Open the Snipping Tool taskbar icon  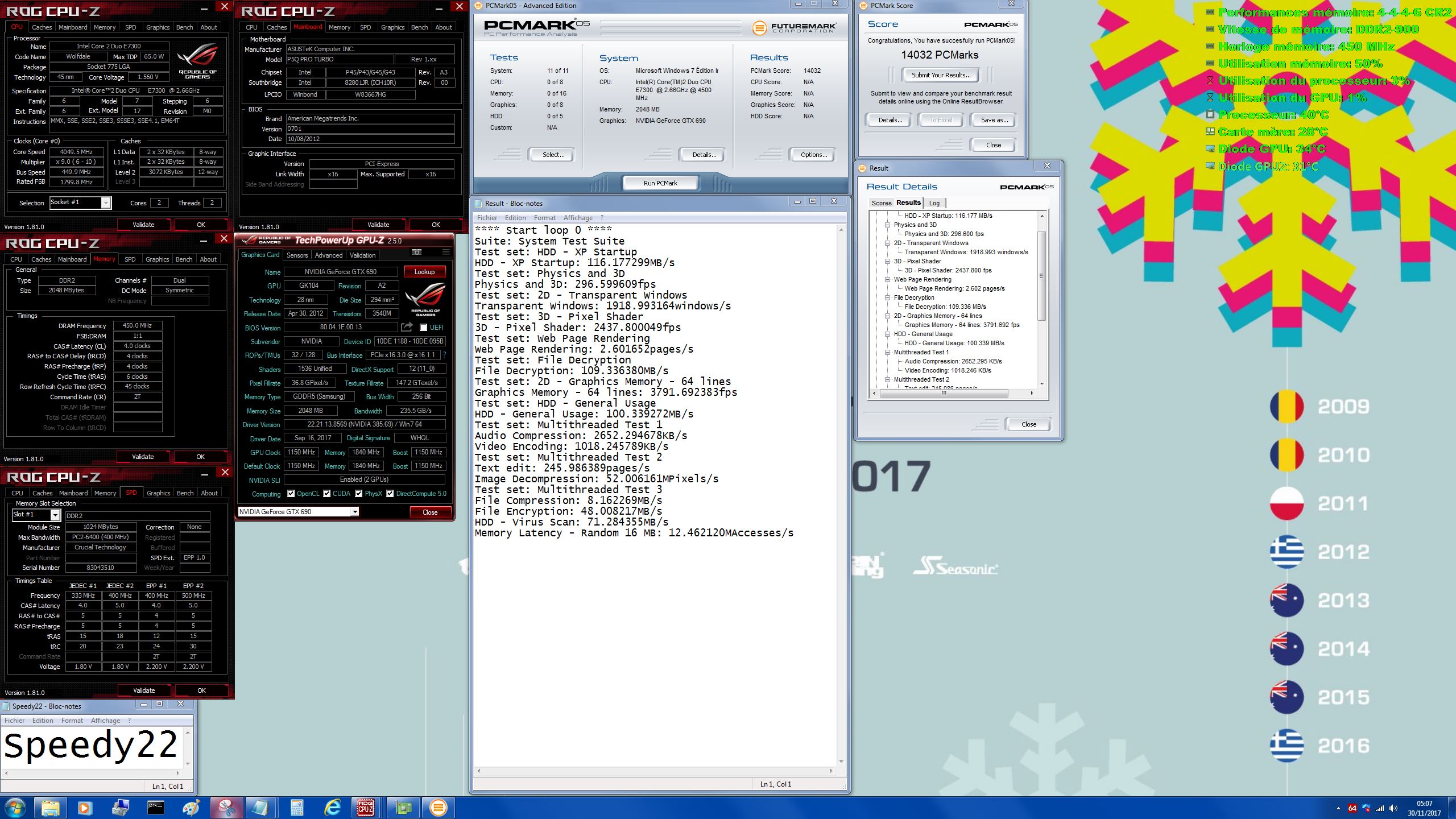pos(226,808)
